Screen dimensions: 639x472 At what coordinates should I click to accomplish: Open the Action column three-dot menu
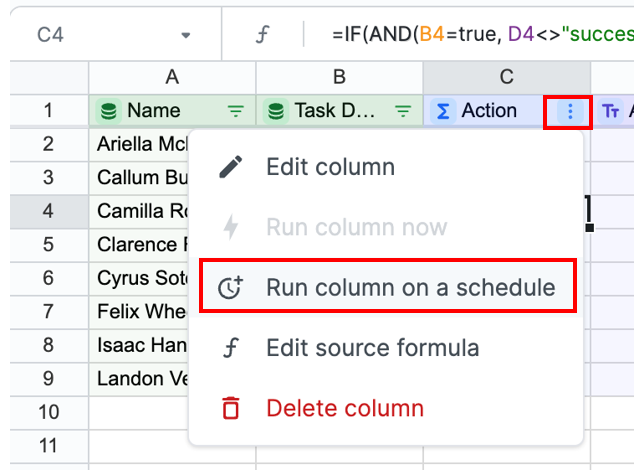tap(570, 111)
